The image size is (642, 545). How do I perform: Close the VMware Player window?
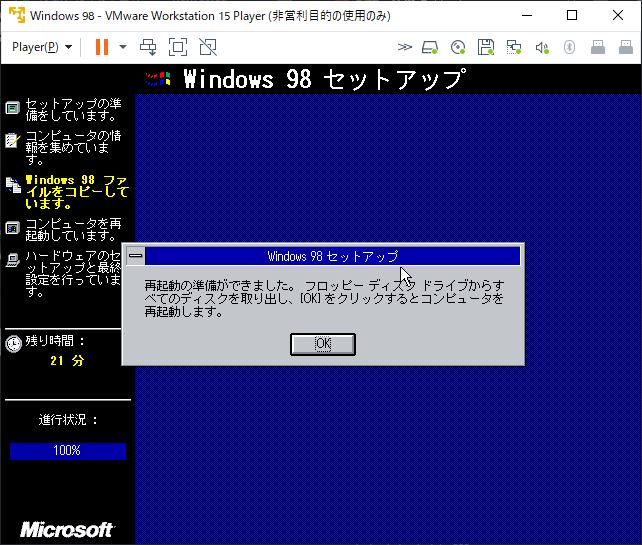(x=618, y=16)
